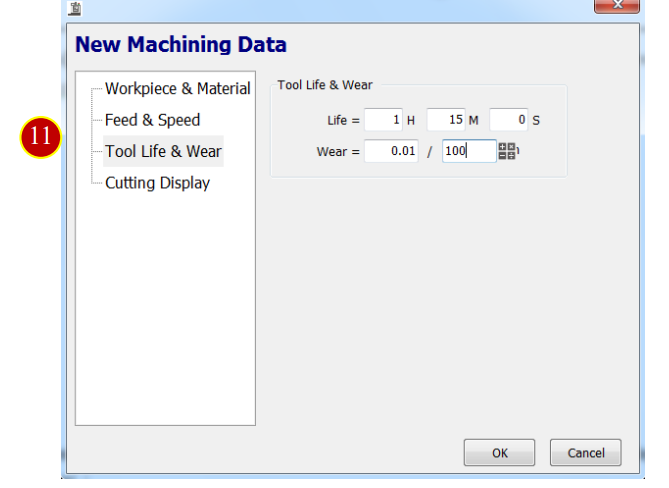Click the red step 11 marker
This screenshot has width=669, height=488.
[x=41, y=137]
